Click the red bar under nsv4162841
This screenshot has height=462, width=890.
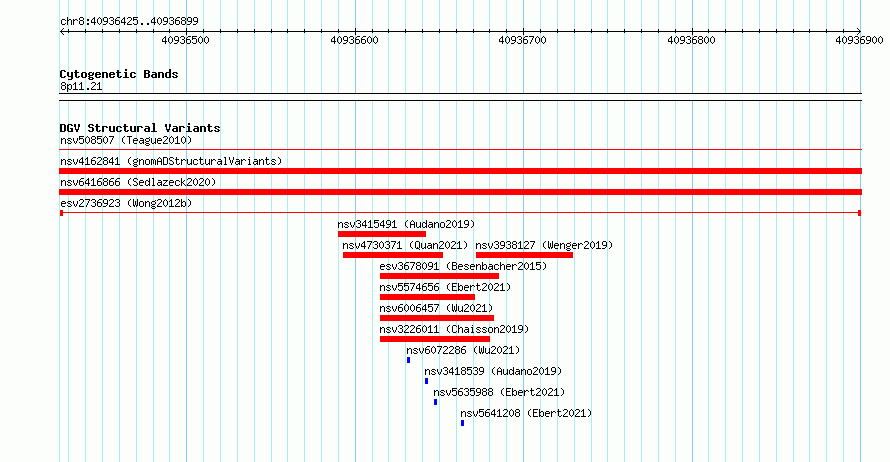pos(460,171)
